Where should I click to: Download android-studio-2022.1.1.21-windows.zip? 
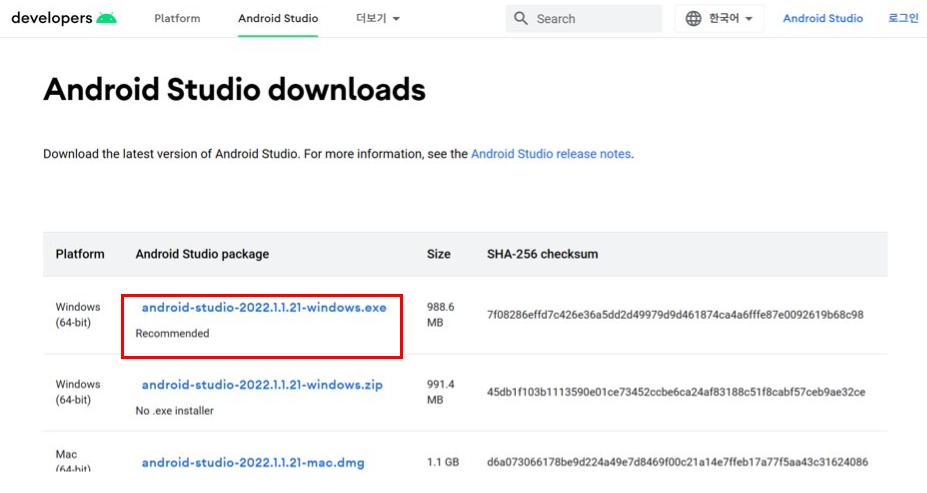pos(262,385)
